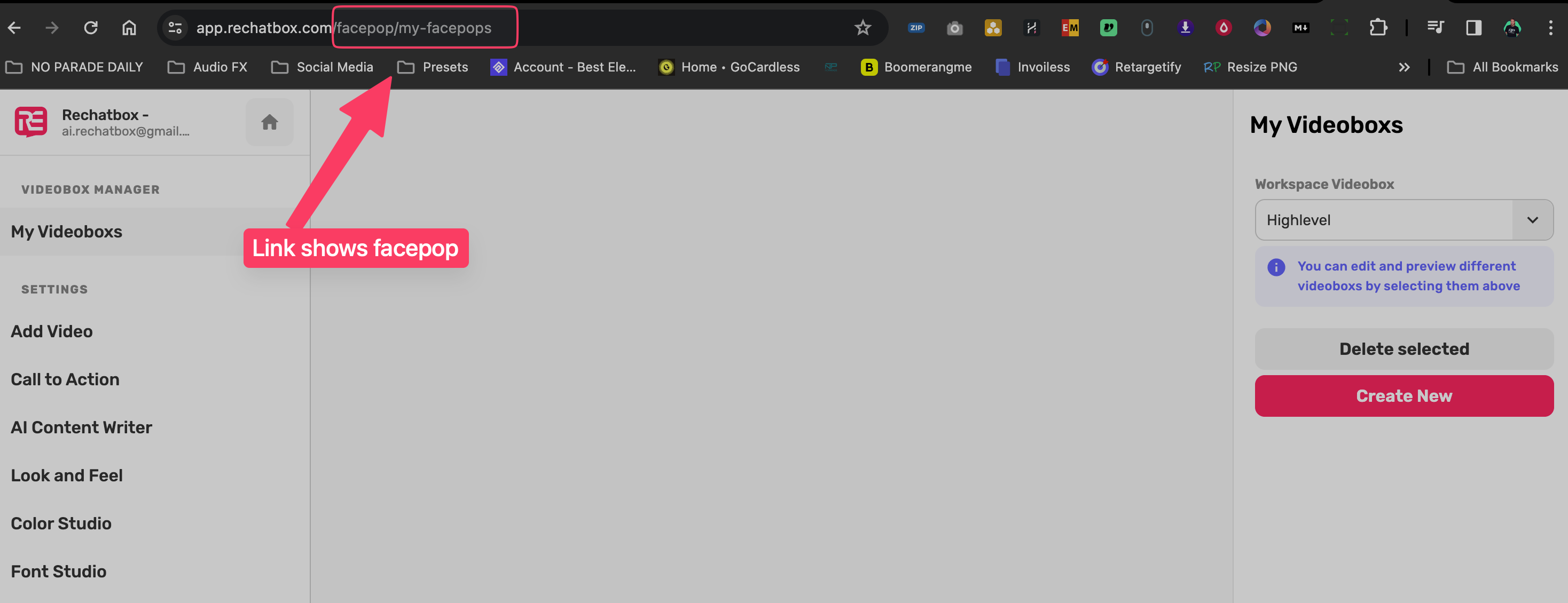Image resolution: width=1568 pixels, height=603 pixels.
Task: Click the Rechatbox red logo
Action: [31, 122]
